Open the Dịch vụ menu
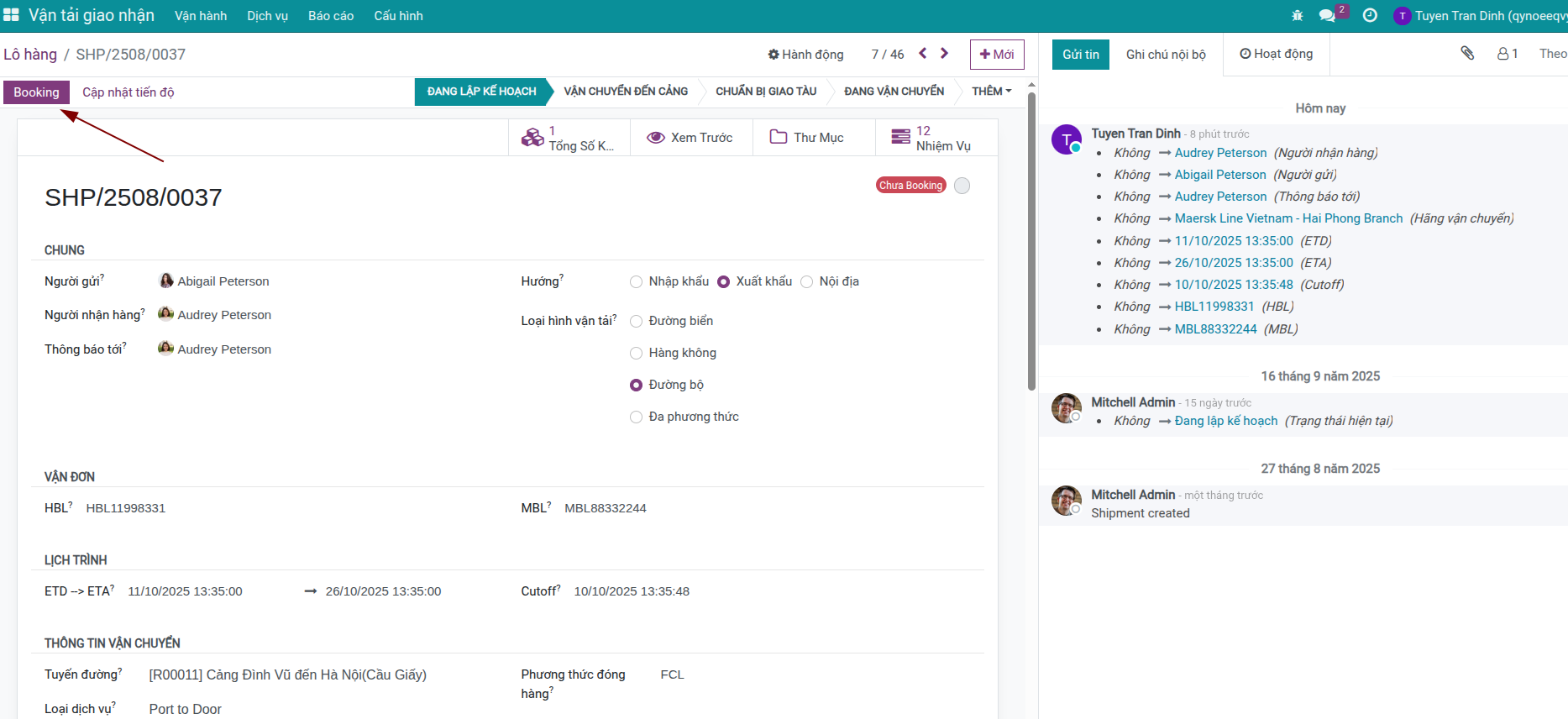 (267, 16)
